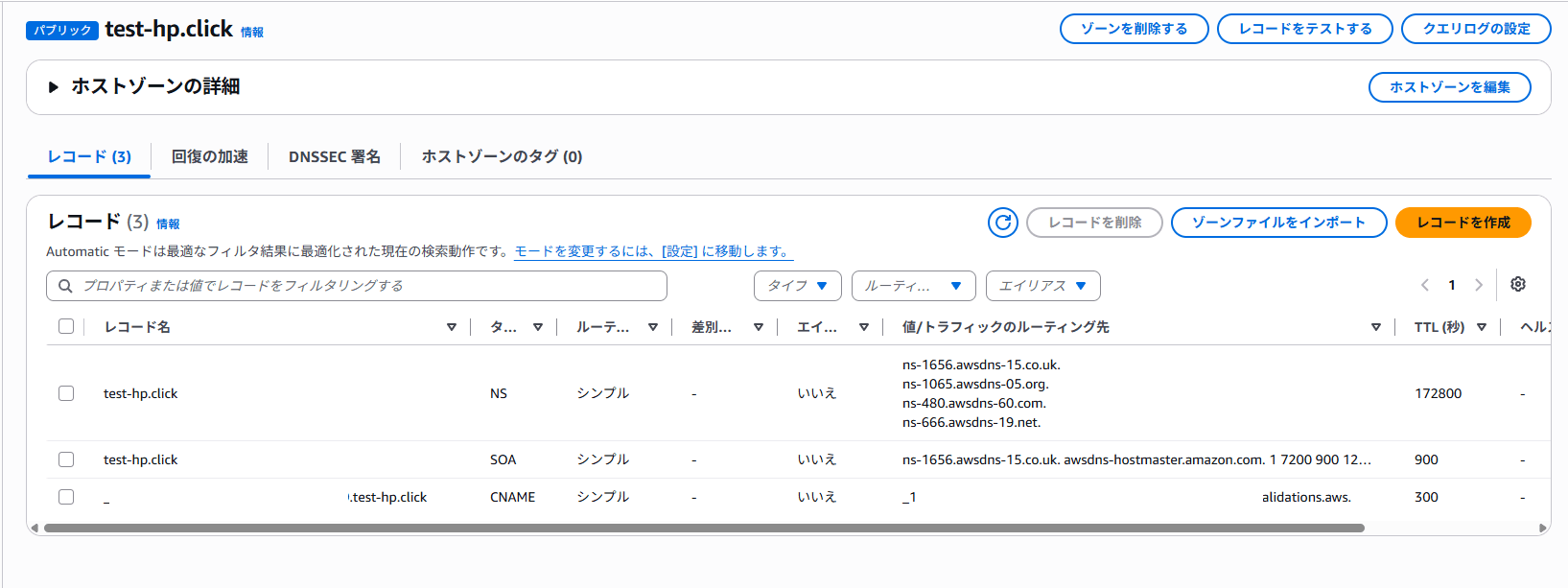This screenshot has height=588, width=1568.
Task: Go to previous page arrow
Action: tap(1425, 285)
